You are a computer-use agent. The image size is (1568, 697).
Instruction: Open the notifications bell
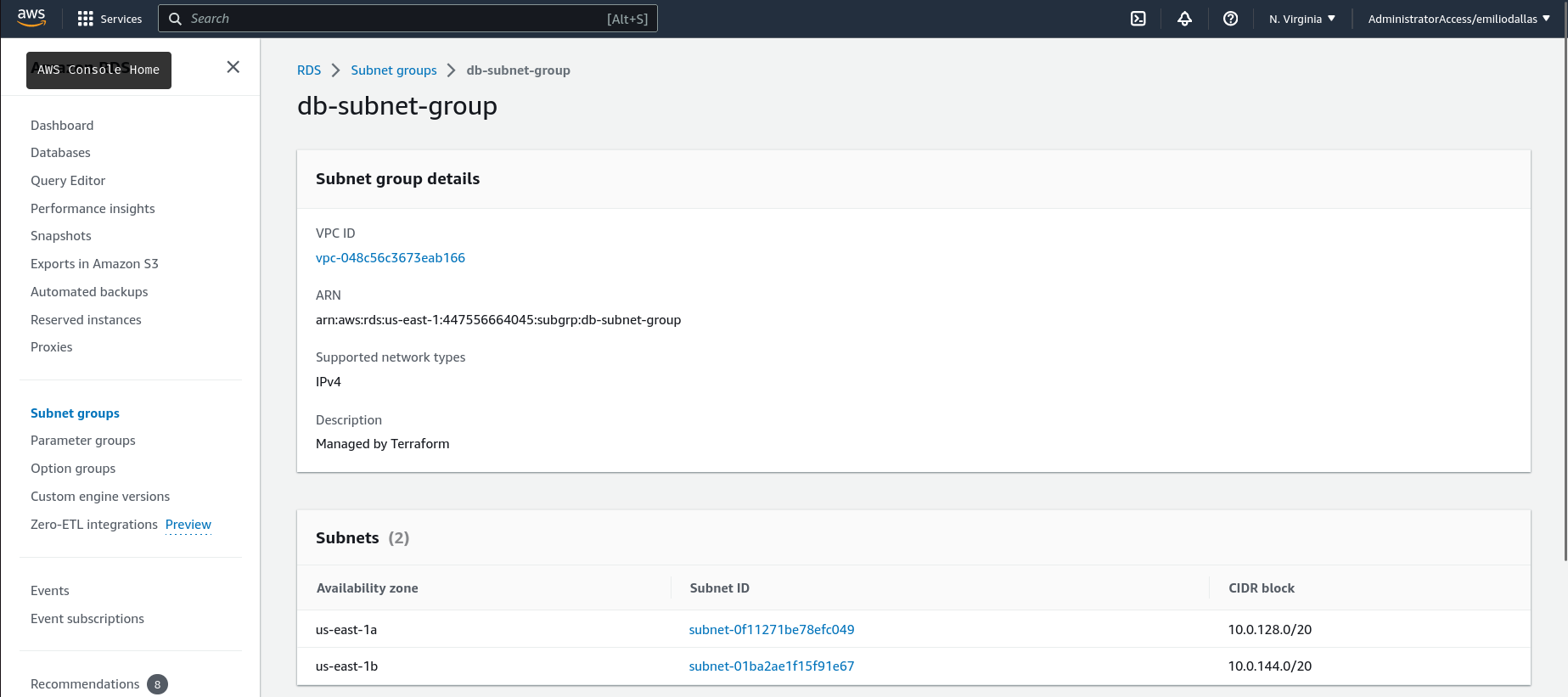1184,19
